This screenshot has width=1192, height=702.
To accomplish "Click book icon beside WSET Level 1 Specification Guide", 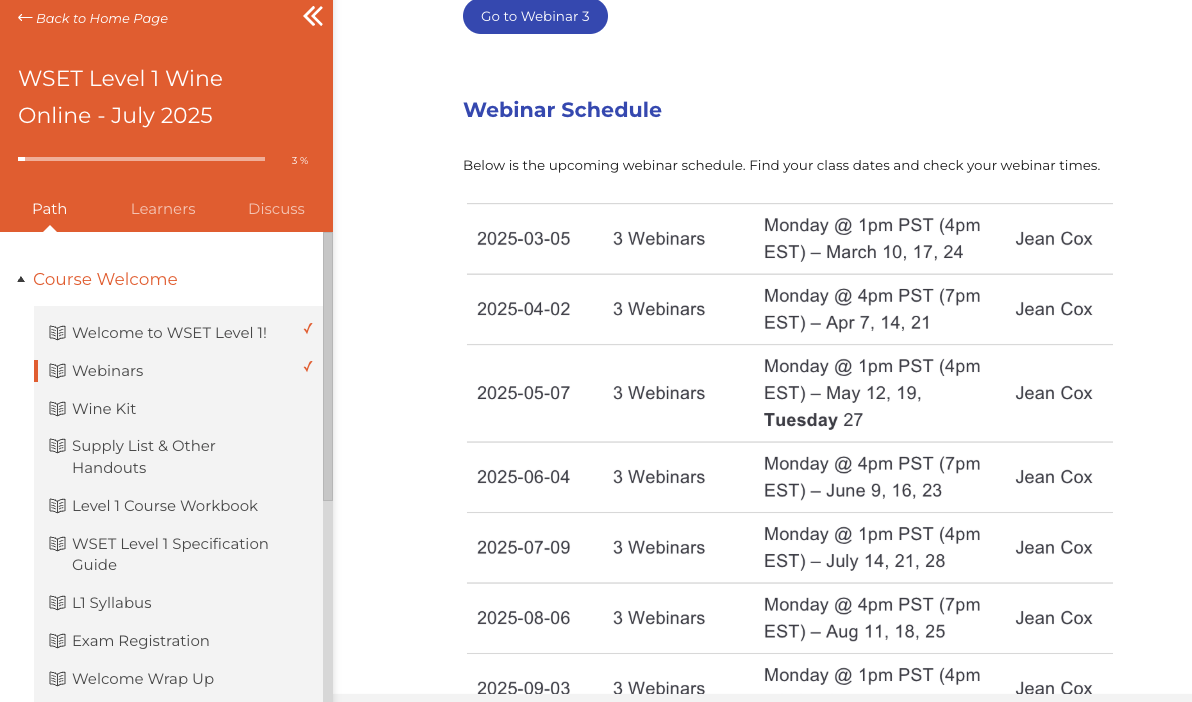I will coord(58,543).
